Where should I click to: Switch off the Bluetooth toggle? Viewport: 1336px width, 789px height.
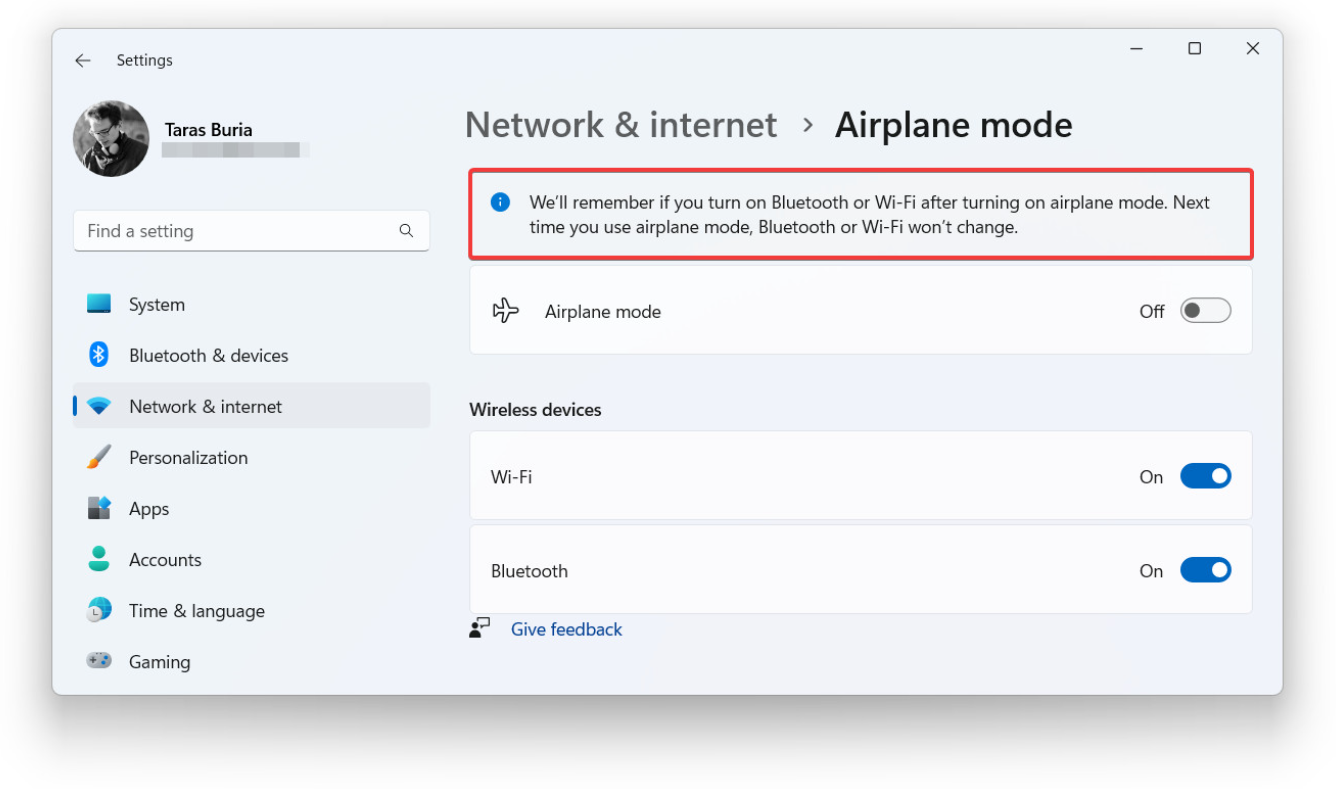[x=1205, y=570]
